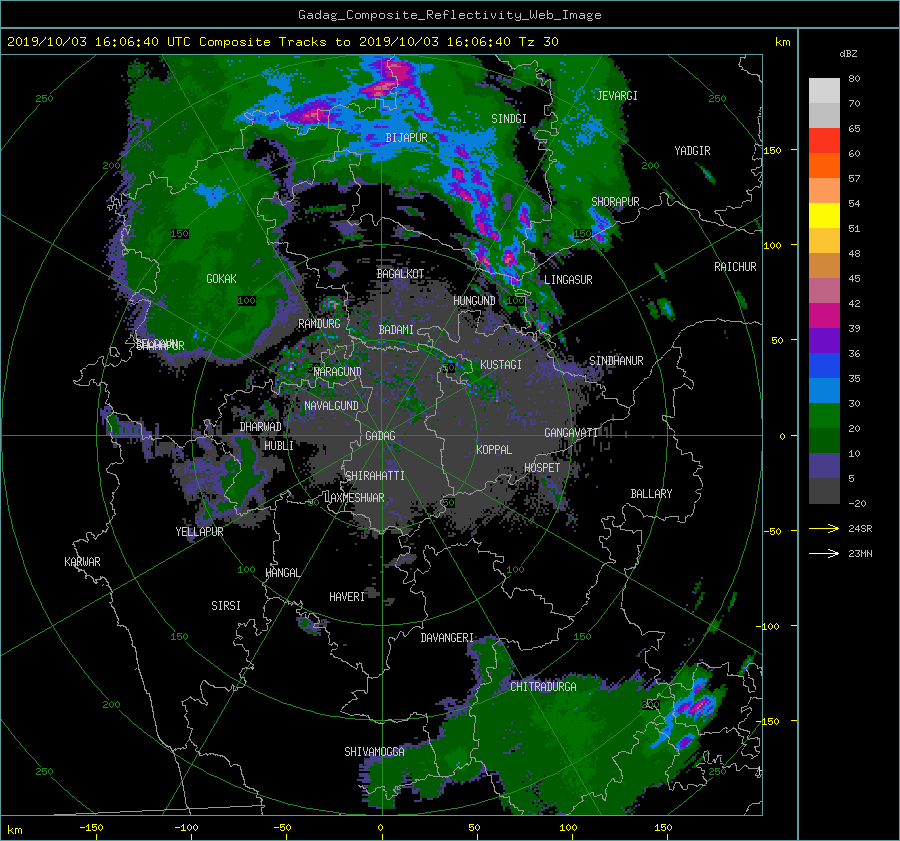900x841 pixels.
Task: Click the dBZ legend heading
Action: [848, 53]
